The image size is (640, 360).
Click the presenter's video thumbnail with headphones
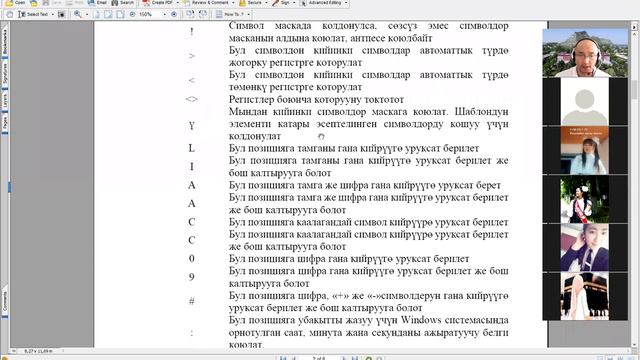tap(585, 53)
